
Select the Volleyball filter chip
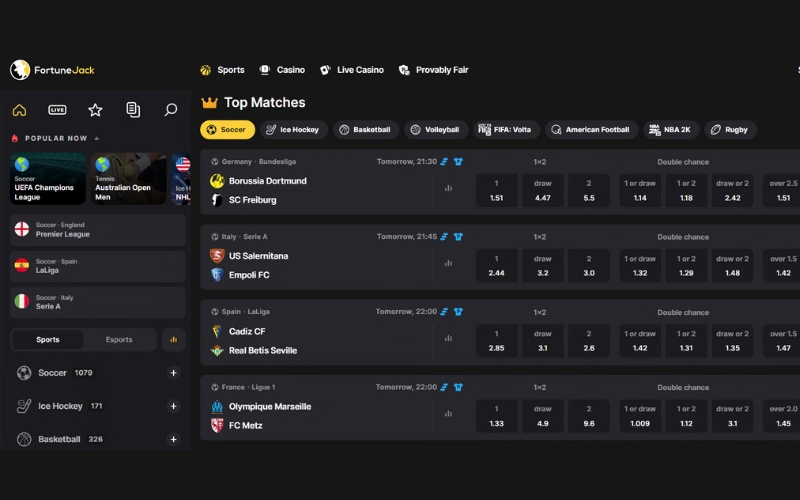[436, 130]
